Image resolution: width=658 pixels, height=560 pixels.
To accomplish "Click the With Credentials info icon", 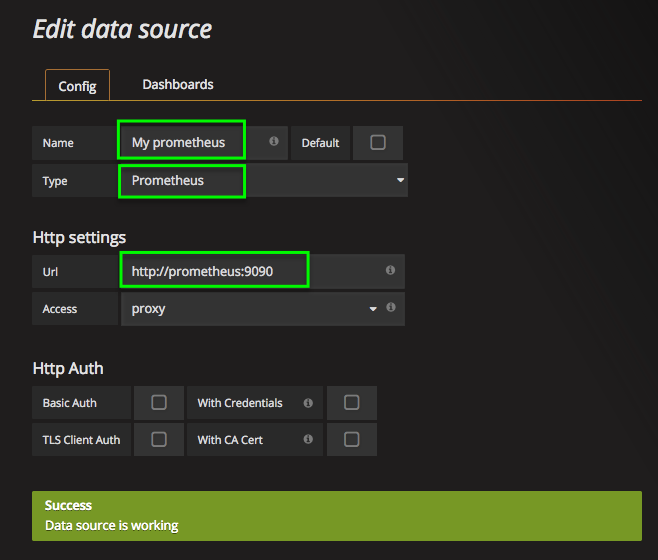I will coord(308,403).
